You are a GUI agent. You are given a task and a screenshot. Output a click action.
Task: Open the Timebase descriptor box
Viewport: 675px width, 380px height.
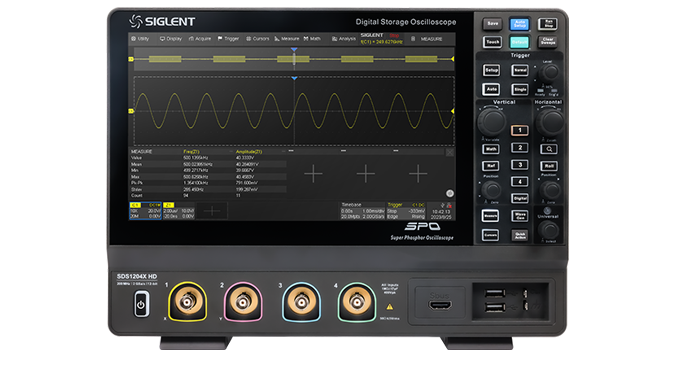click(362, 211)
